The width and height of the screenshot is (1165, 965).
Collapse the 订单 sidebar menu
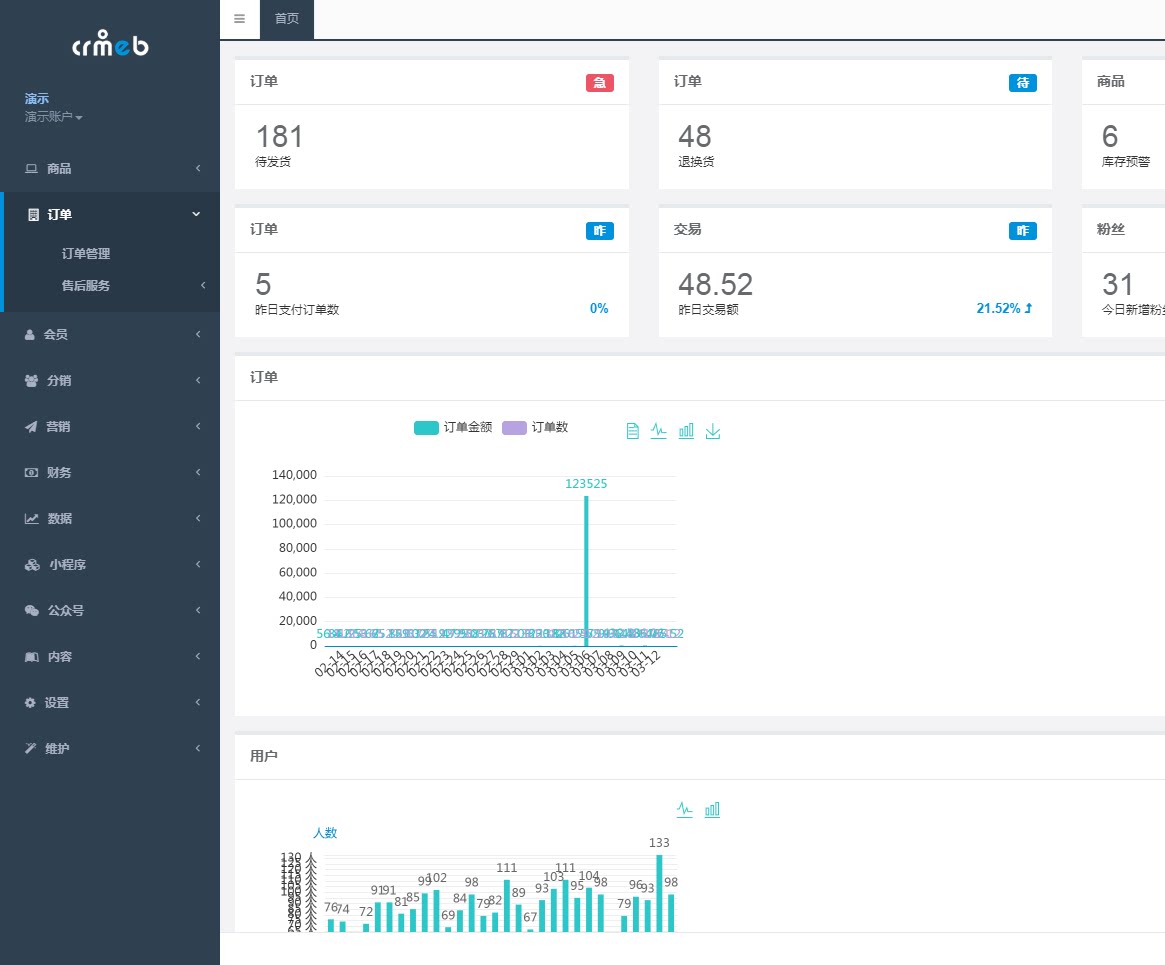110,215
